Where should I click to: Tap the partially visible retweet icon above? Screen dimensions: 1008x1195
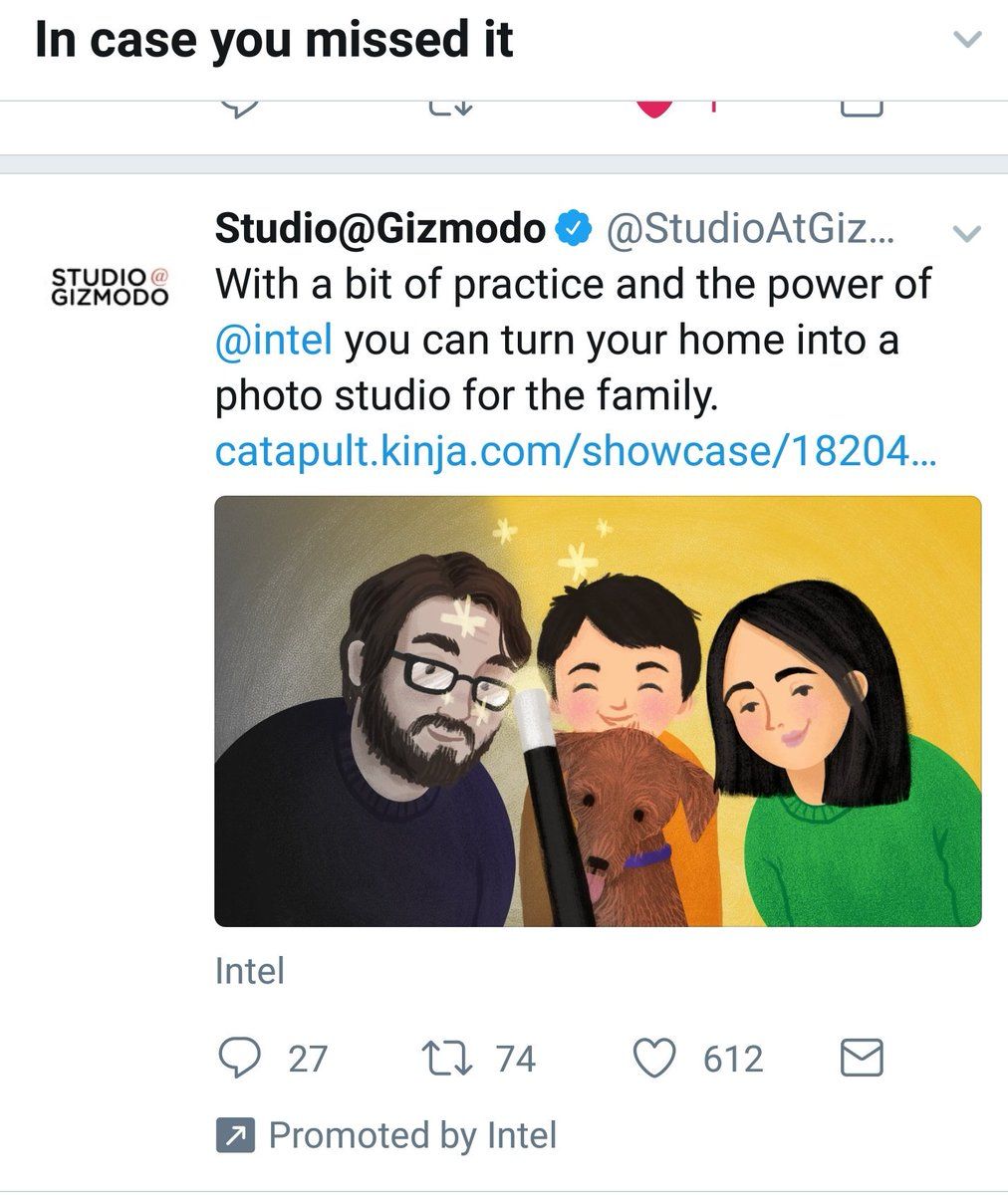coord(450,109)
